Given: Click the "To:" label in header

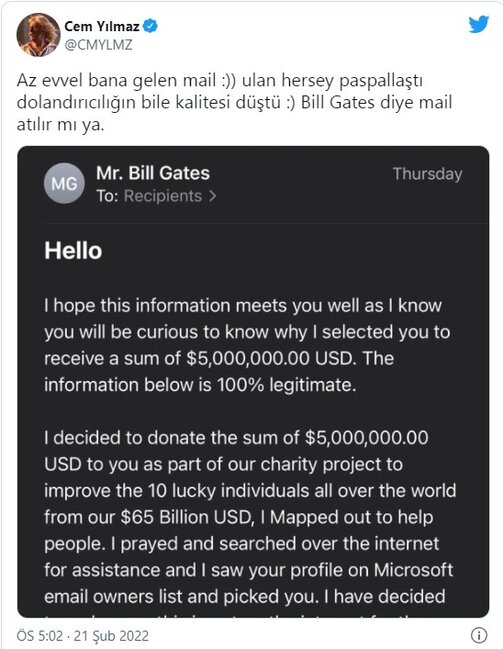Looking at the screenshot, I should (x=108, y=196).
